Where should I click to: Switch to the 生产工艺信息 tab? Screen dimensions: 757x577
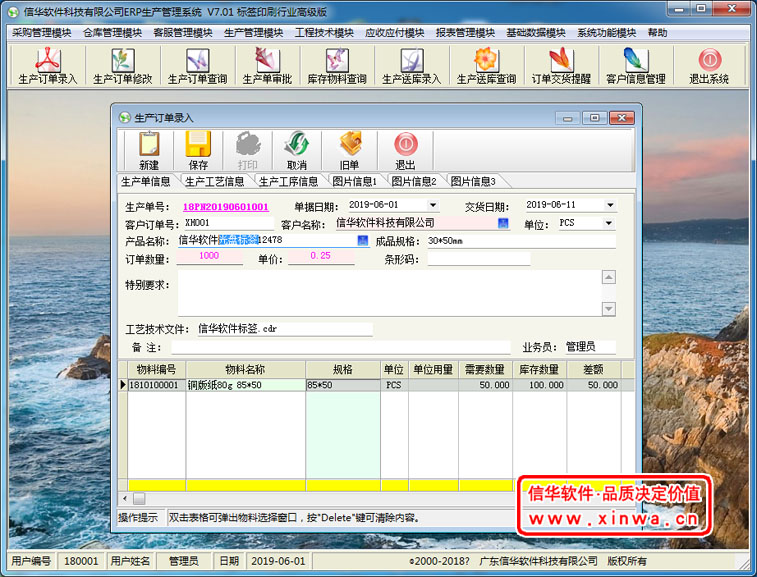(x=214, y=182)
